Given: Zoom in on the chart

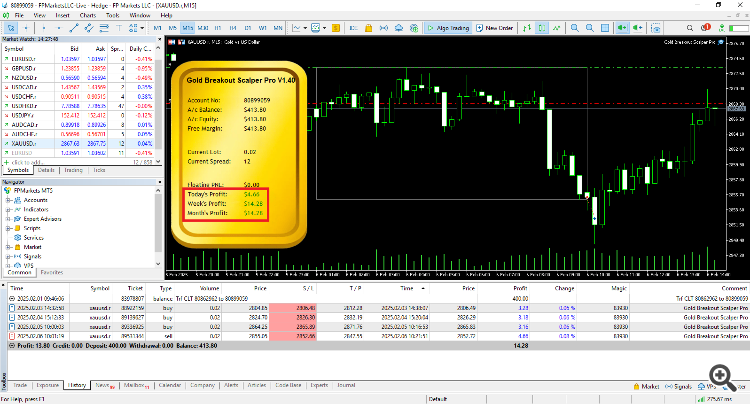Looking at the screenshot, I should point(574,28).
